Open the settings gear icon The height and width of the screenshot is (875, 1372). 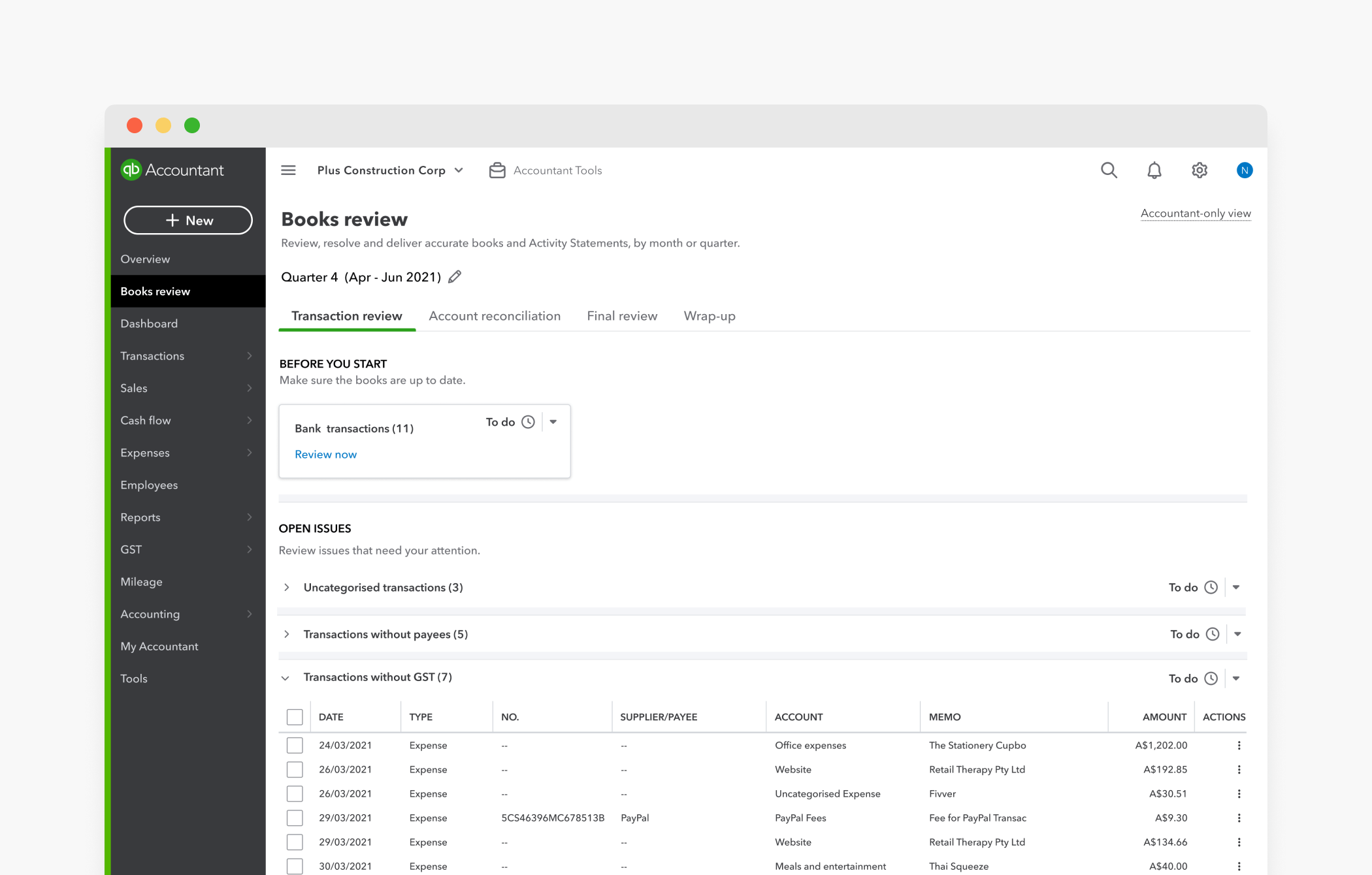coord(1200,170)
